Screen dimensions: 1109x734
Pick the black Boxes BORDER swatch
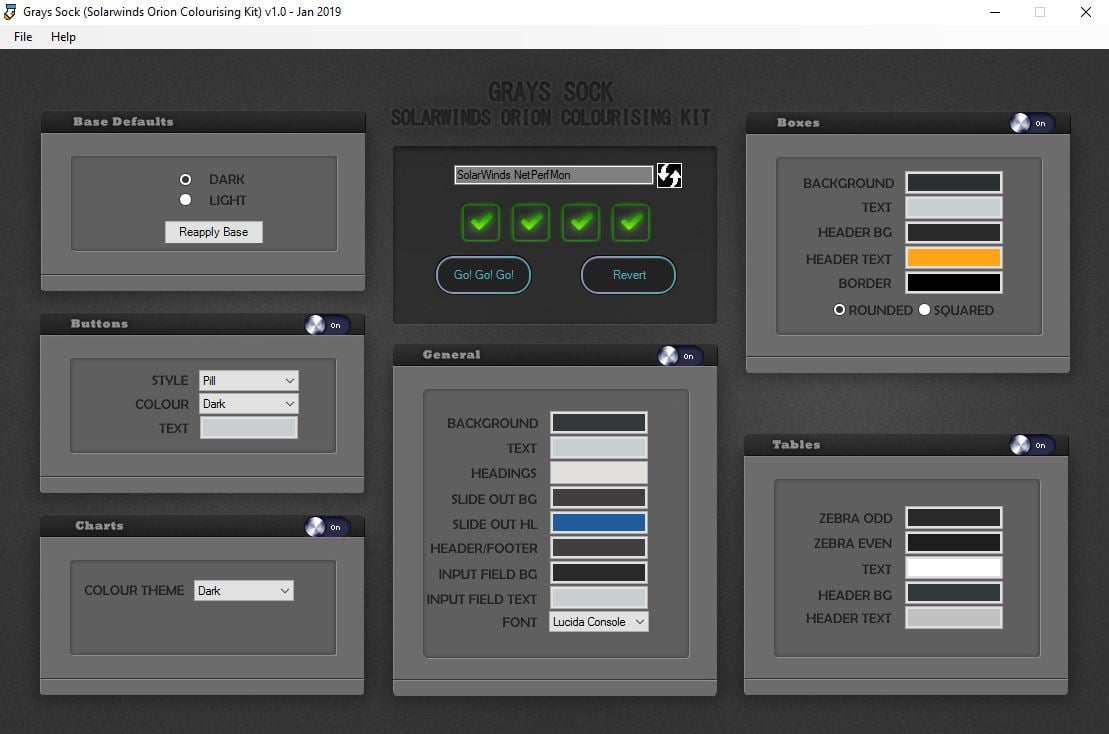click(954, 282)
